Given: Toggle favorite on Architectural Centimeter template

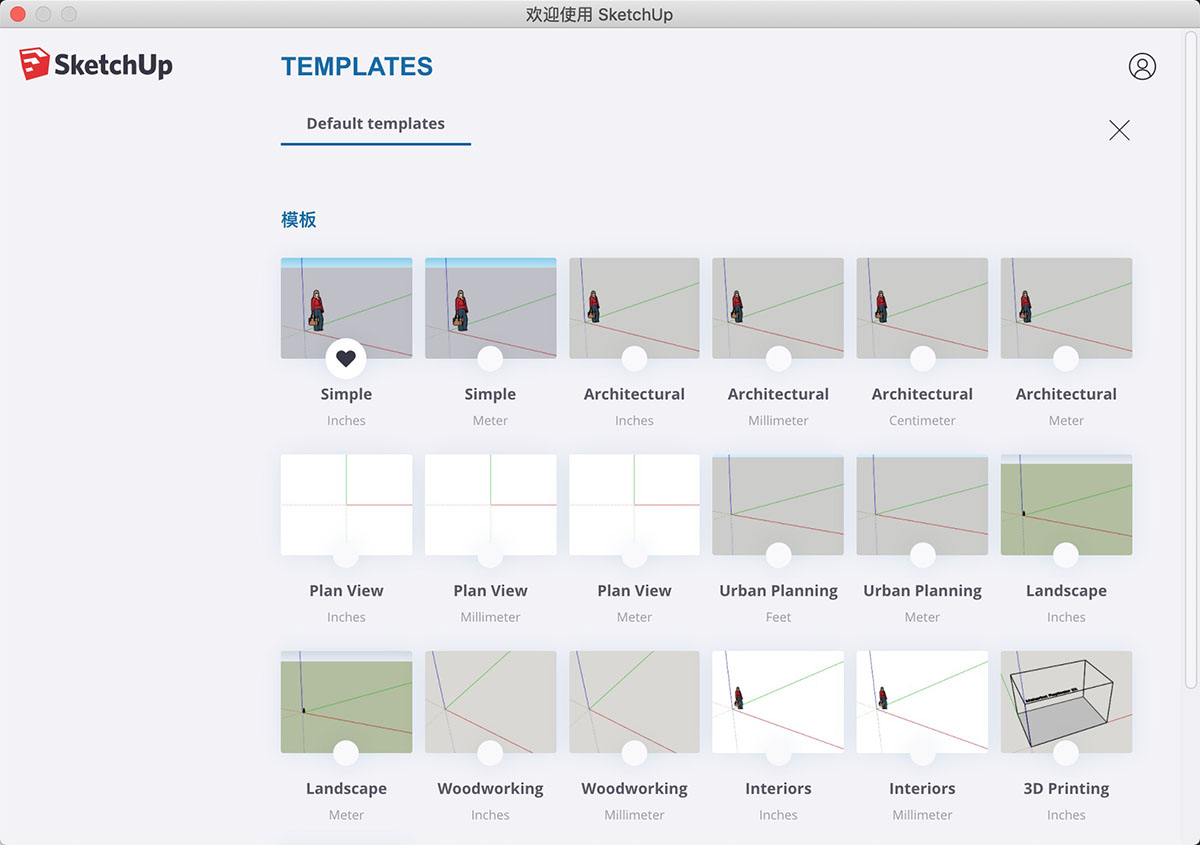Looking at the screenshot, I should [x=922, y=358].
